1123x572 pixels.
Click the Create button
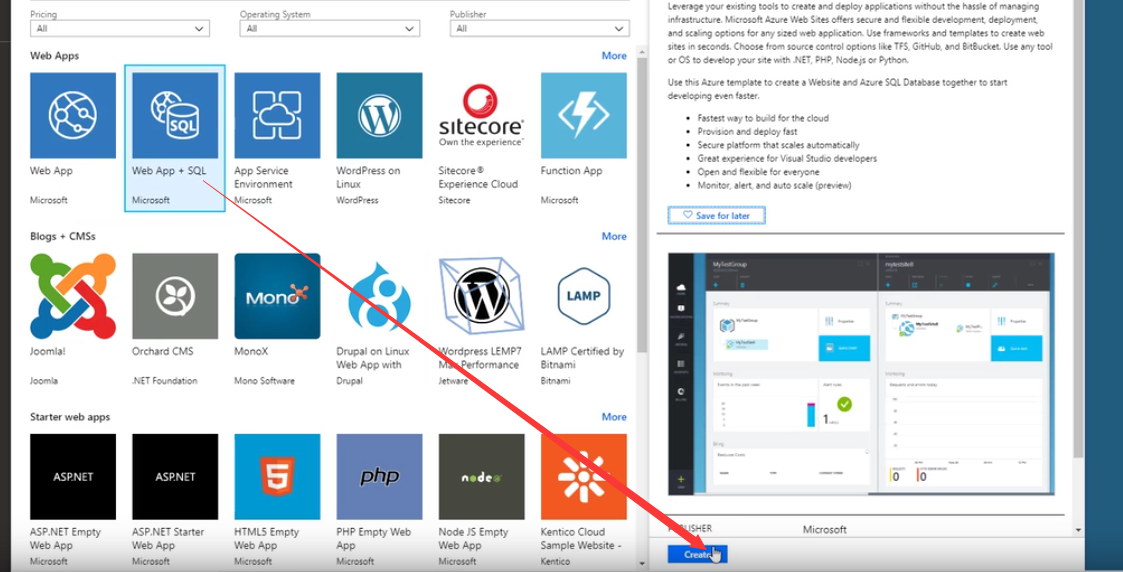[697, 554]
